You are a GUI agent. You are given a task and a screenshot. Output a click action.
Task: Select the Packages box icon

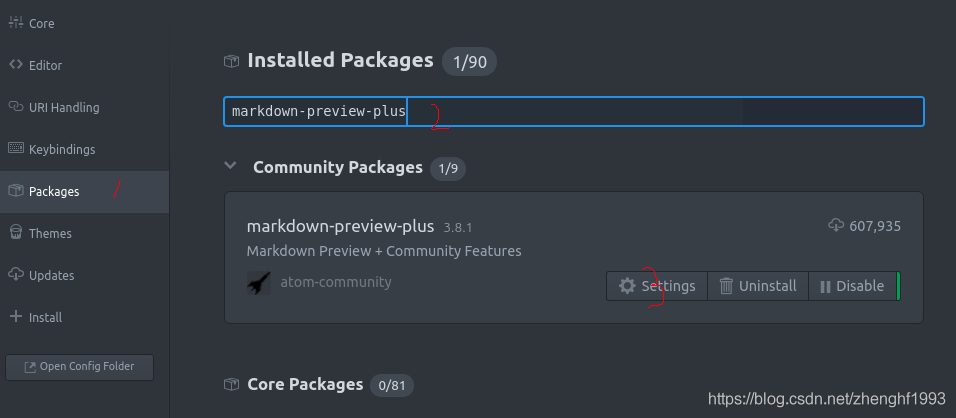(x=16, y=191)
